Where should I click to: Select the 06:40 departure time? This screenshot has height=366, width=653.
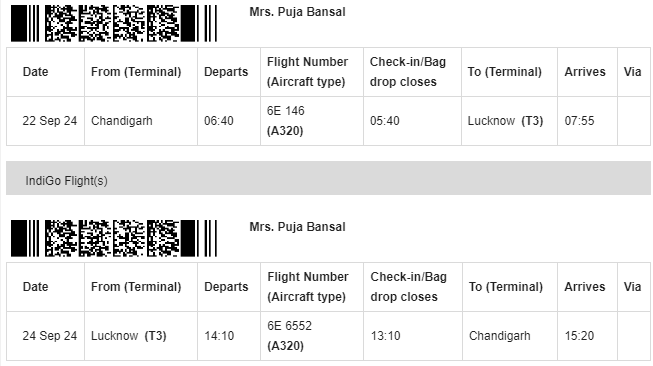(219, 121)
